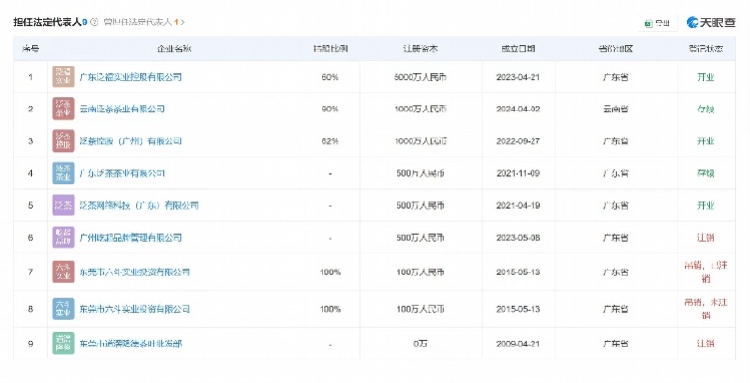Screen dimensions: 750x383
Task: Open the 泛茶网络科技（广东）有限公司 link
Action: [x=139, y=205]
